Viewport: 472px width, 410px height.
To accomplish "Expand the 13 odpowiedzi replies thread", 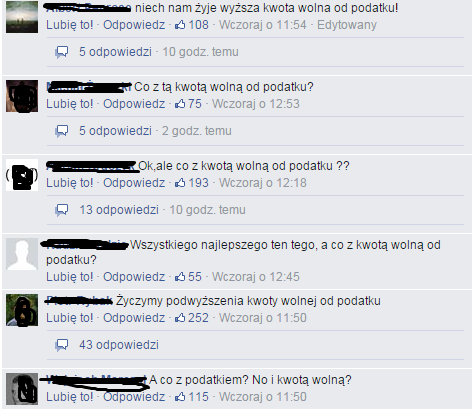I will [x=119, y=210].
